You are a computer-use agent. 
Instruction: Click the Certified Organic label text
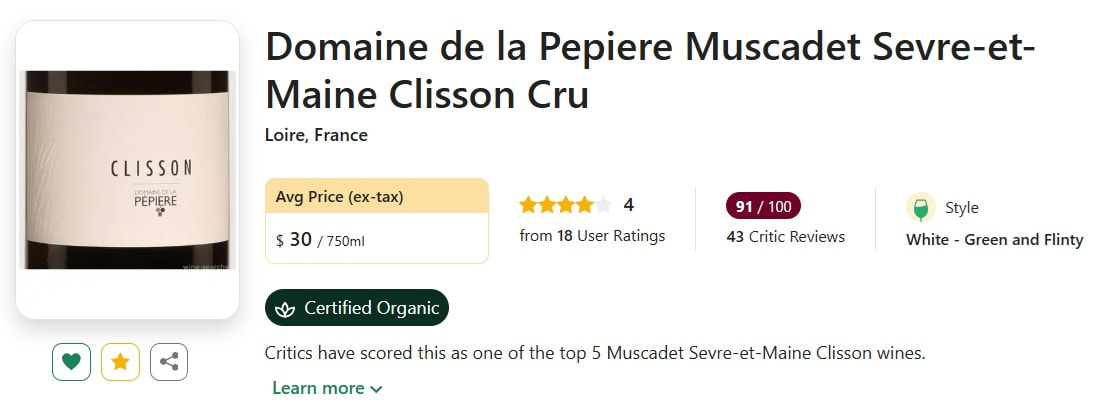pyautogui.click(x=371, y=308)
